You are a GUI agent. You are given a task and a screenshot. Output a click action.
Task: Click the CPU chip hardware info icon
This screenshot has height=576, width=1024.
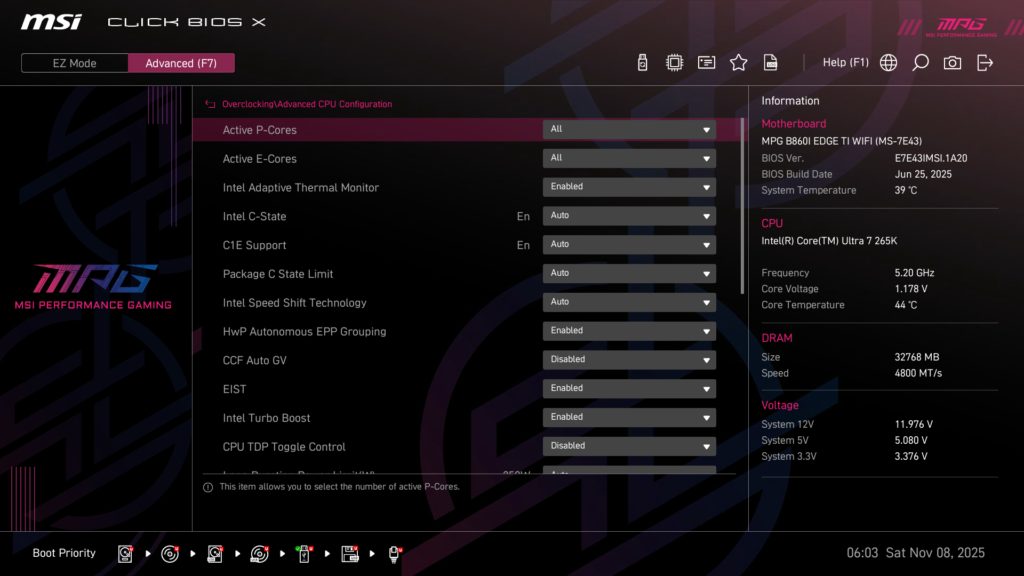click(x=673, y=61)
